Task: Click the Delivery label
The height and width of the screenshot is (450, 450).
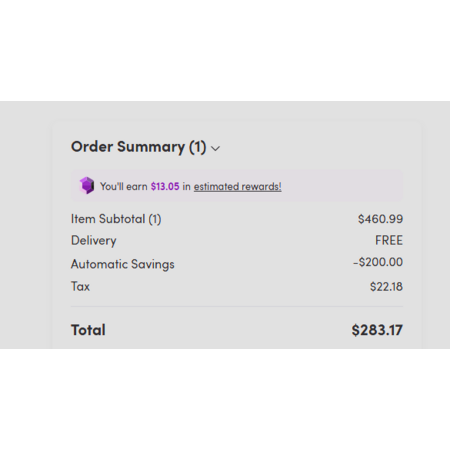Action: (x=94, y=241)
